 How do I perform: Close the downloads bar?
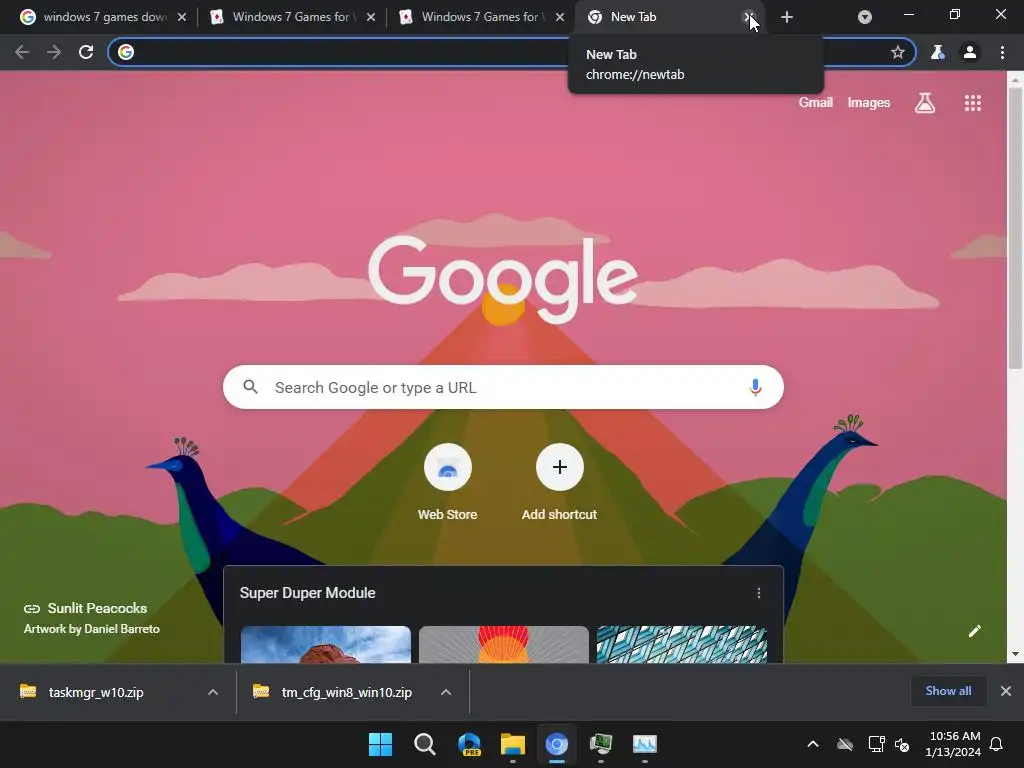1006,691
